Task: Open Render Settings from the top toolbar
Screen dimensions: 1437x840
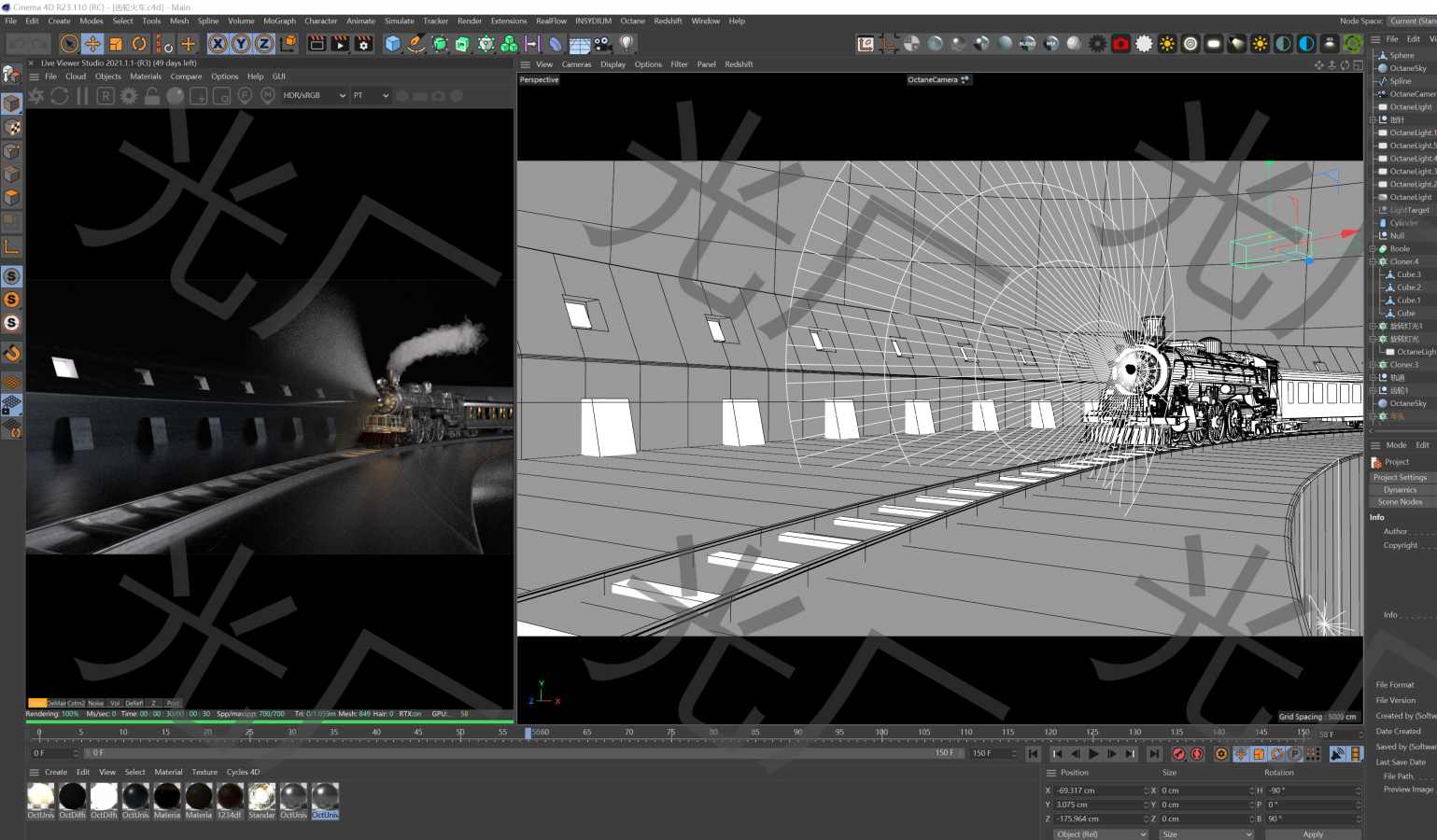Action: 364,43
